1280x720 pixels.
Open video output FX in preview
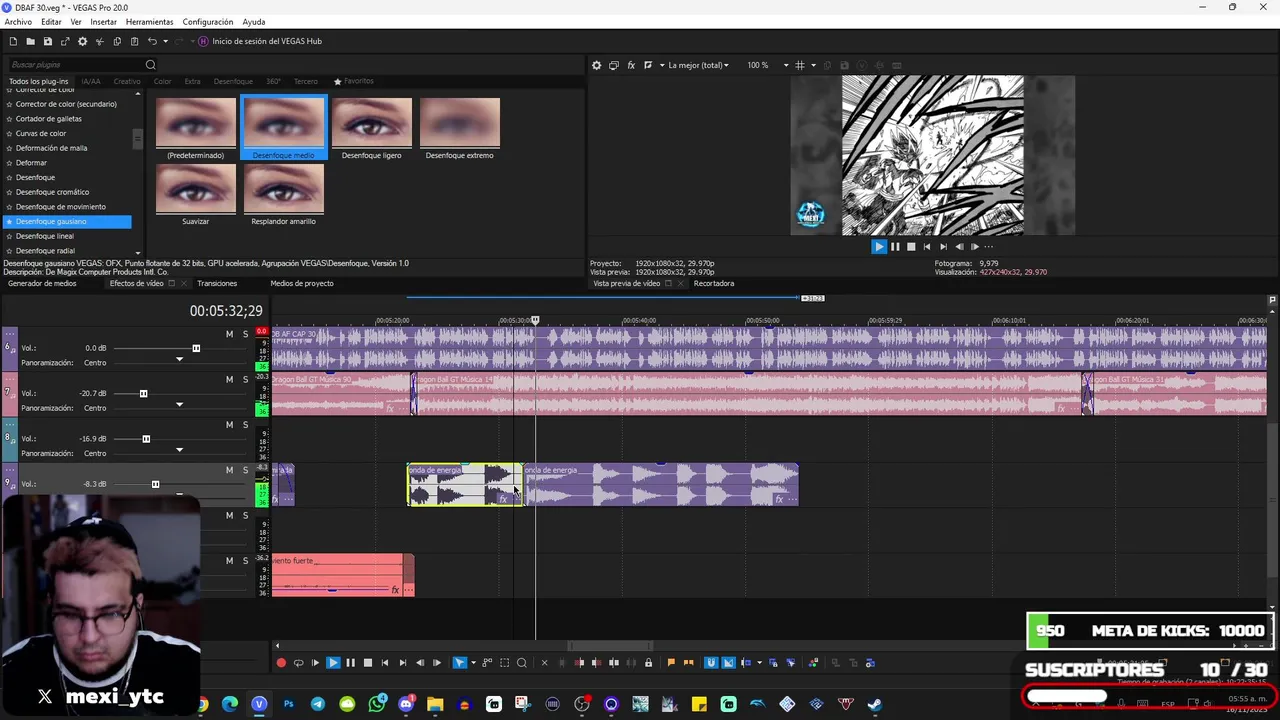631,65
